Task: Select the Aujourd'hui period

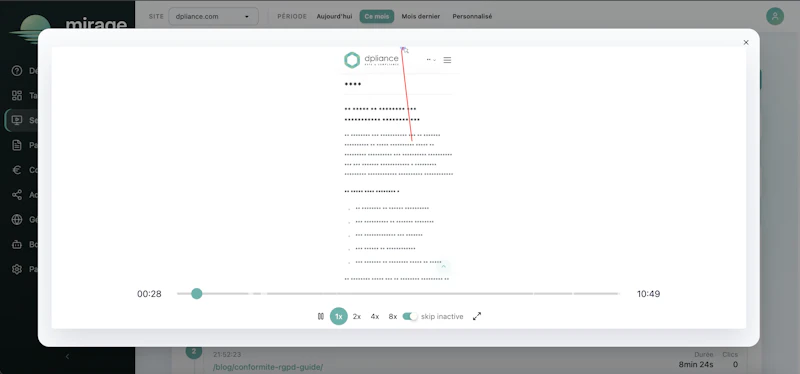Action: (334, 16)
